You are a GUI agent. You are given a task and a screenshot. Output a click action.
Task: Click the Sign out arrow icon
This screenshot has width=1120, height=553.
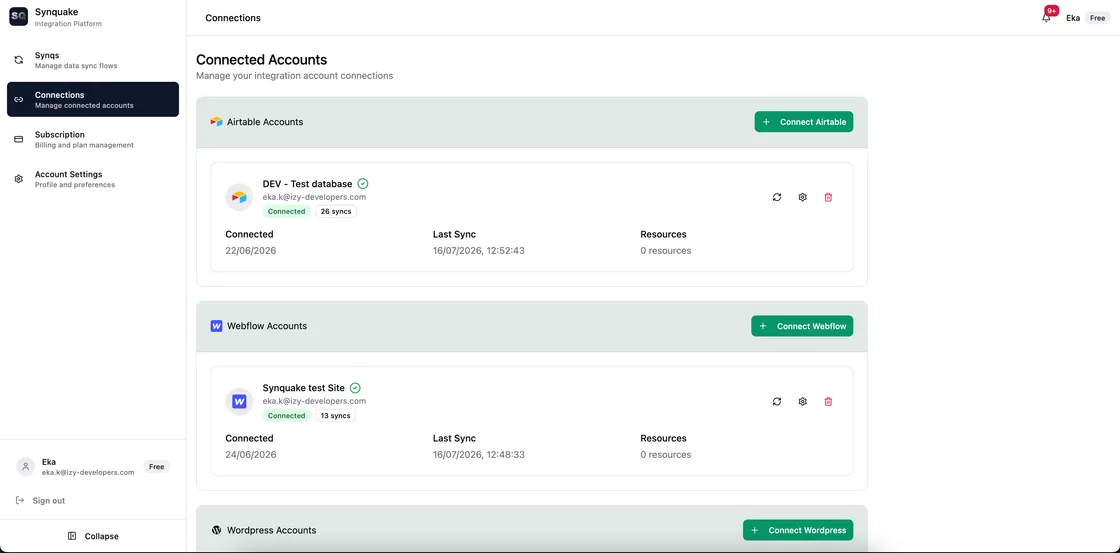(19, 501)
